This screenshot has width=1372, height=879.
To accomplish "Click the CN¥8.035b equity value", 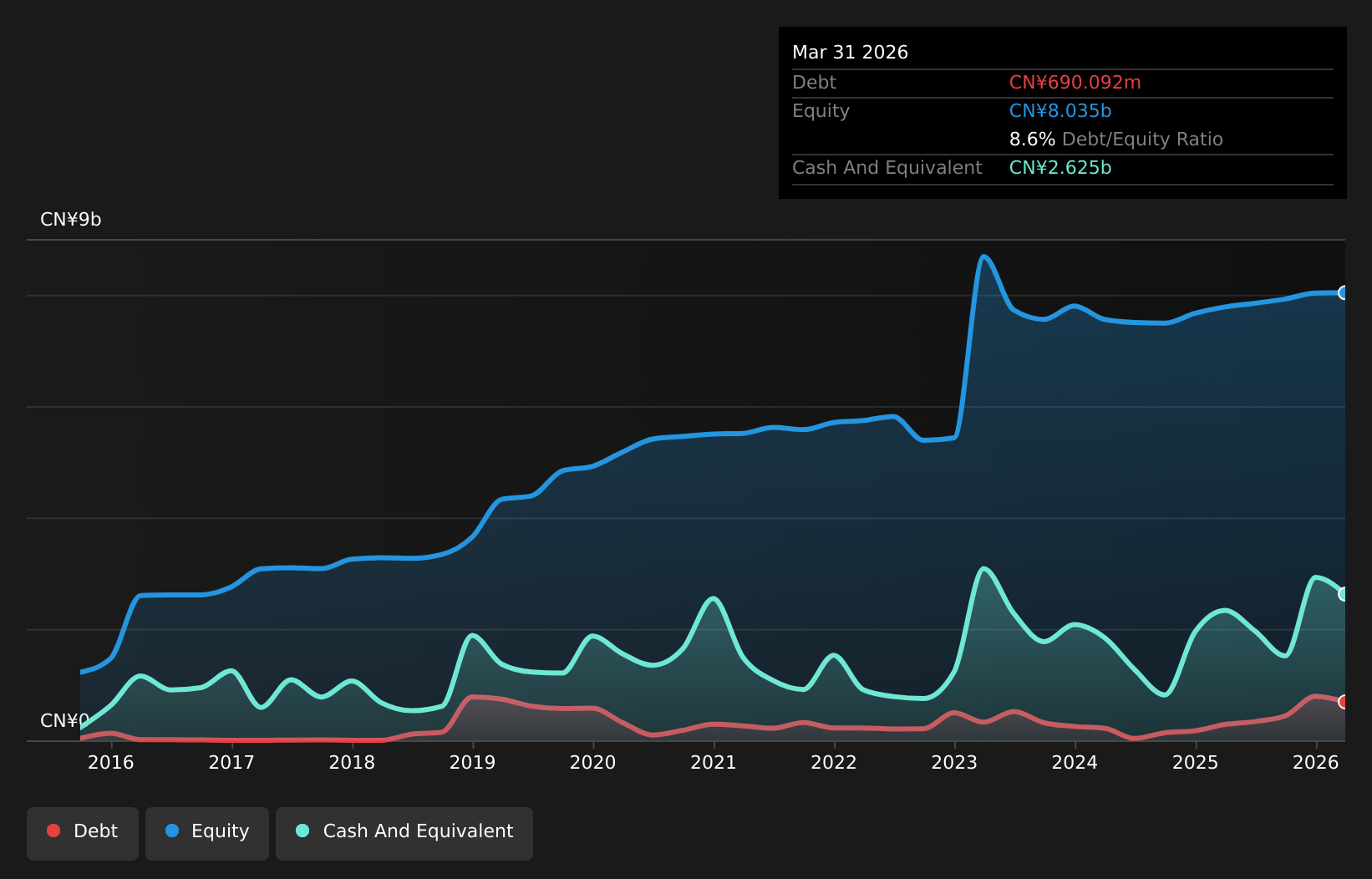I will (1060, 111).
